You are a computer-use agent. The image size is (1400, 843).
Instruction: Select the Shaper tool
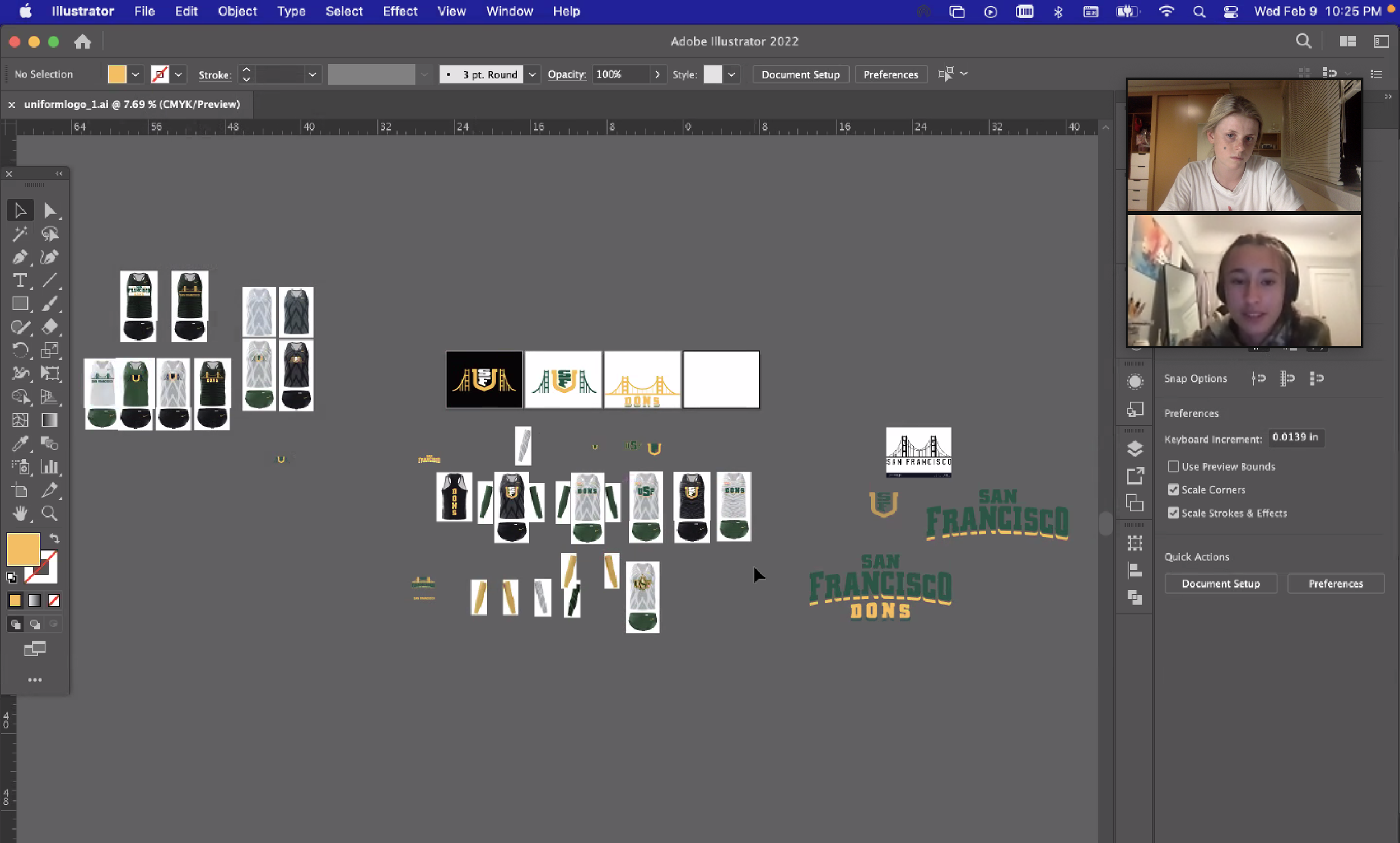pyautogui.click(x=21, y=327)
